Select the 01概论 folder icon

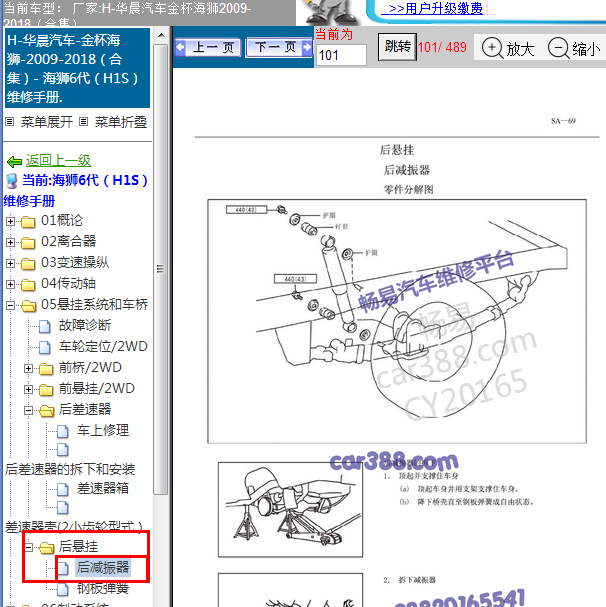coord(28,222)
